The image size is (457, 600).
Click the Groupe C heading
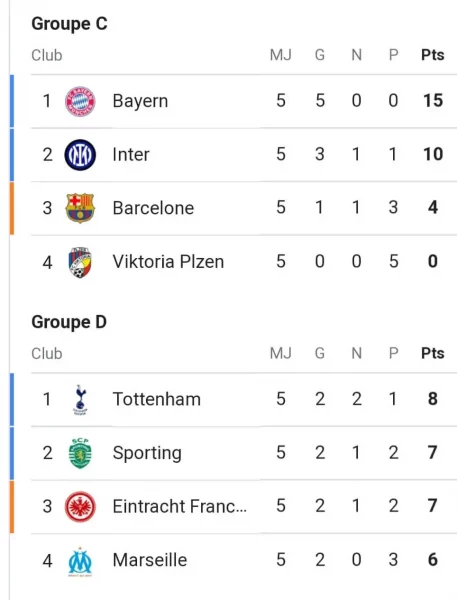coord(69,24)
